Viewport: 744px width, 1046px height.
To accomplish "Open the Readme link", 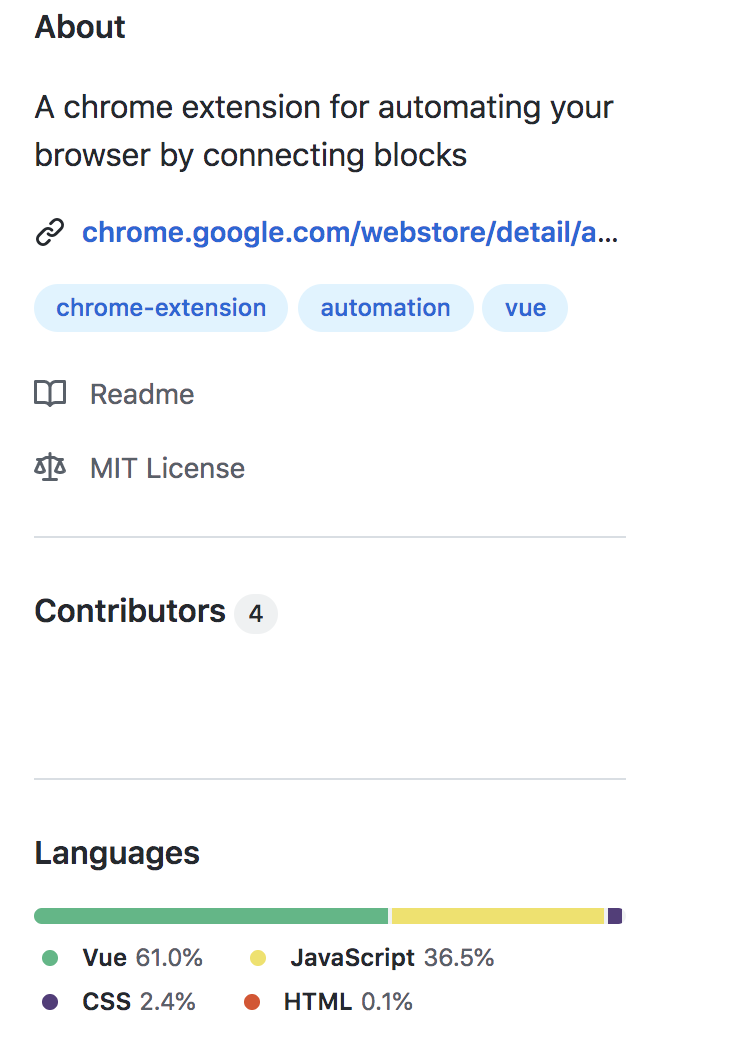I will (142, 394).
